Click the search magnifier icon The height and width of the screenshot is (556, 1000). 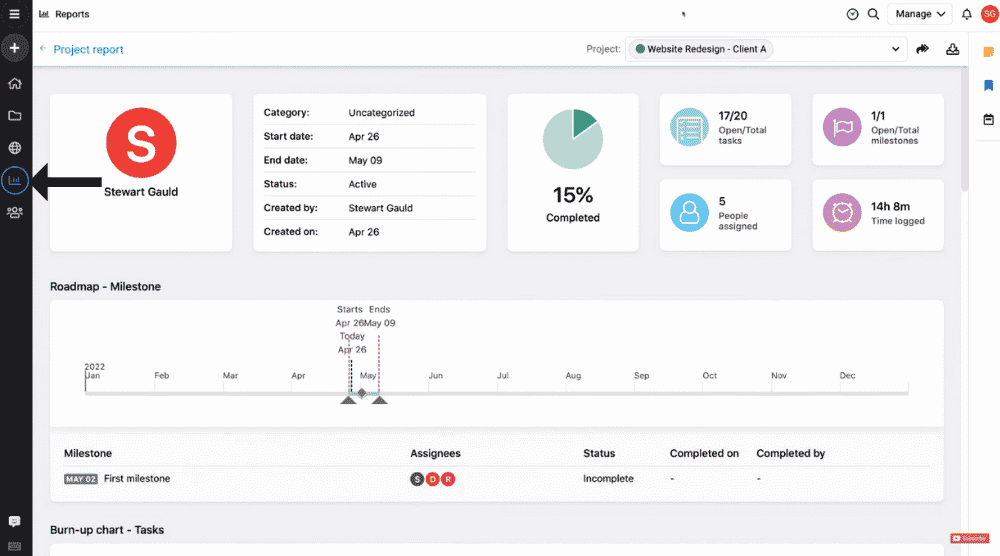click(873, 14)
